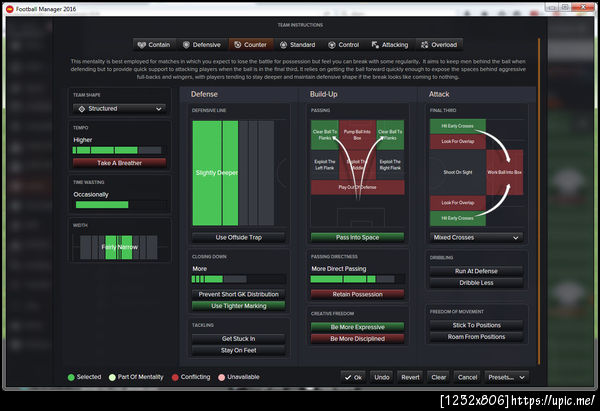Click the Undo button

(382, 377)
